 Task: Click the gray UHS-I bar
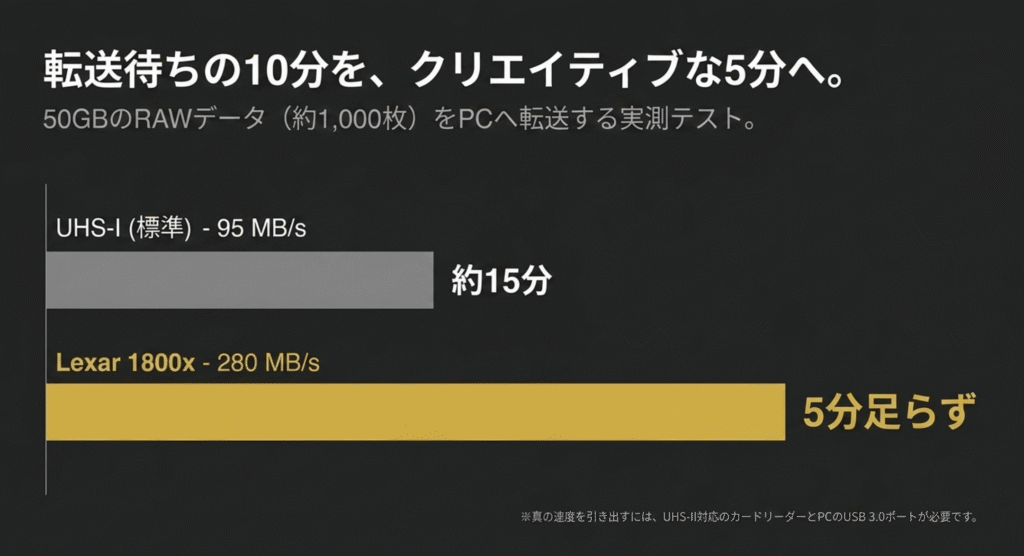click(x=240, y=280)
